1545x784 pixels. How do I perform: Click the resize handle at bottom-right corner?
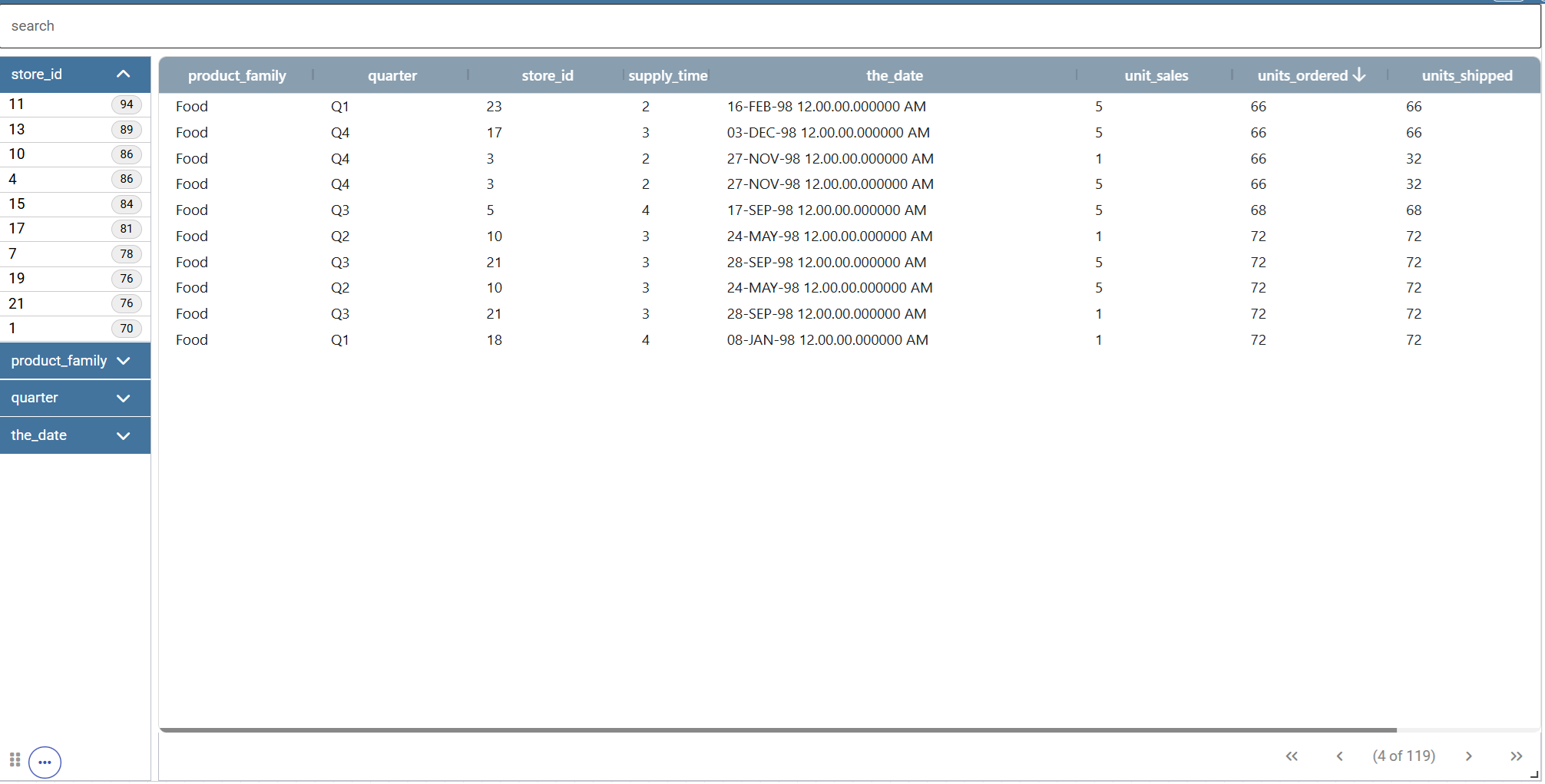[1534, 775]
